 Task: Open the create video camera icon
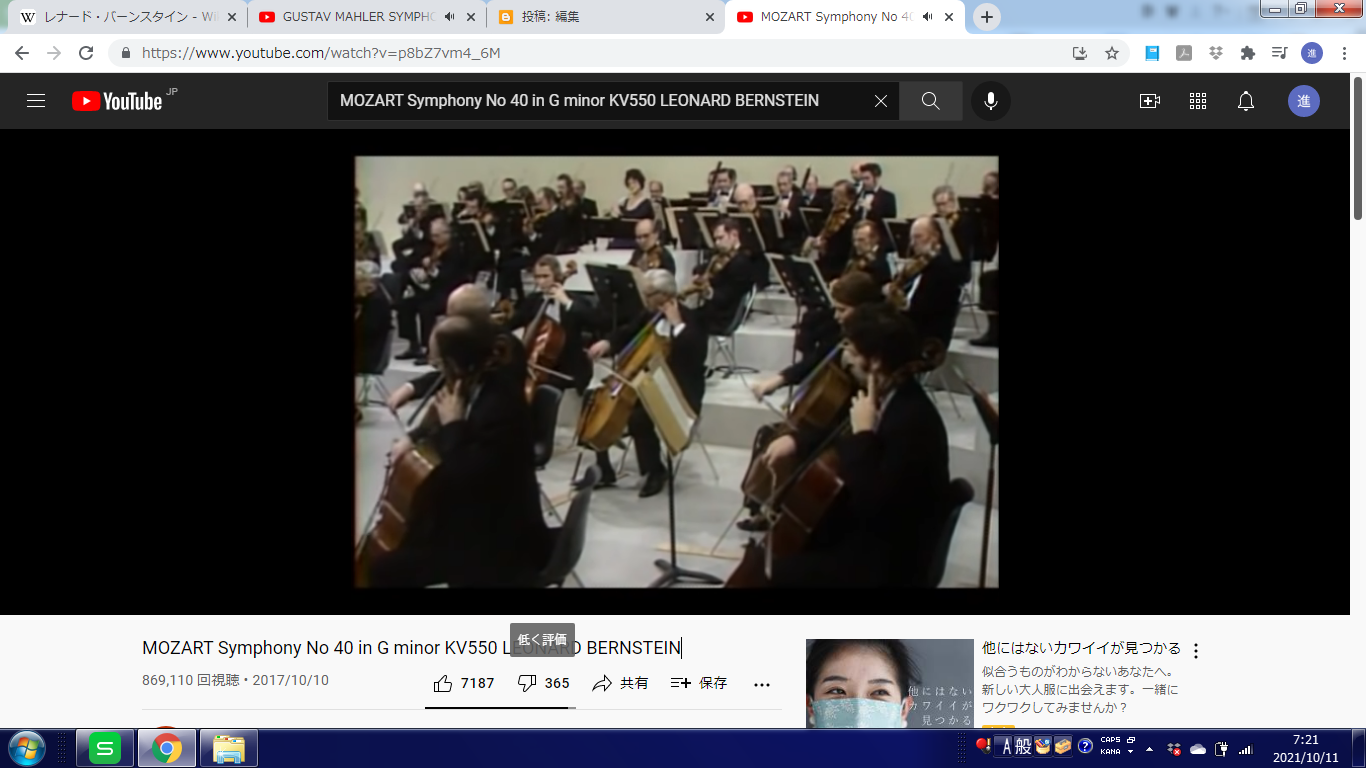(1150, 101)
